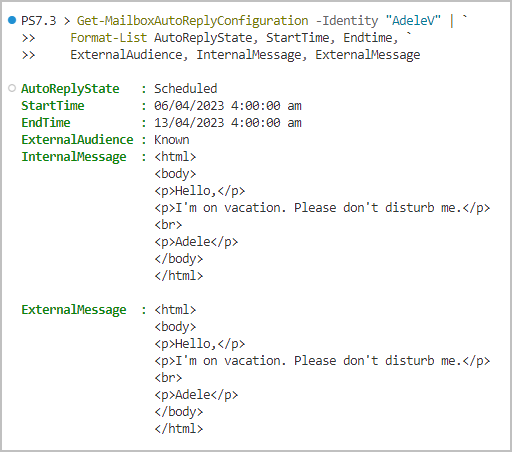Click the Get-MailboxAutoReplyConfiguration command

tap(193, 21)
